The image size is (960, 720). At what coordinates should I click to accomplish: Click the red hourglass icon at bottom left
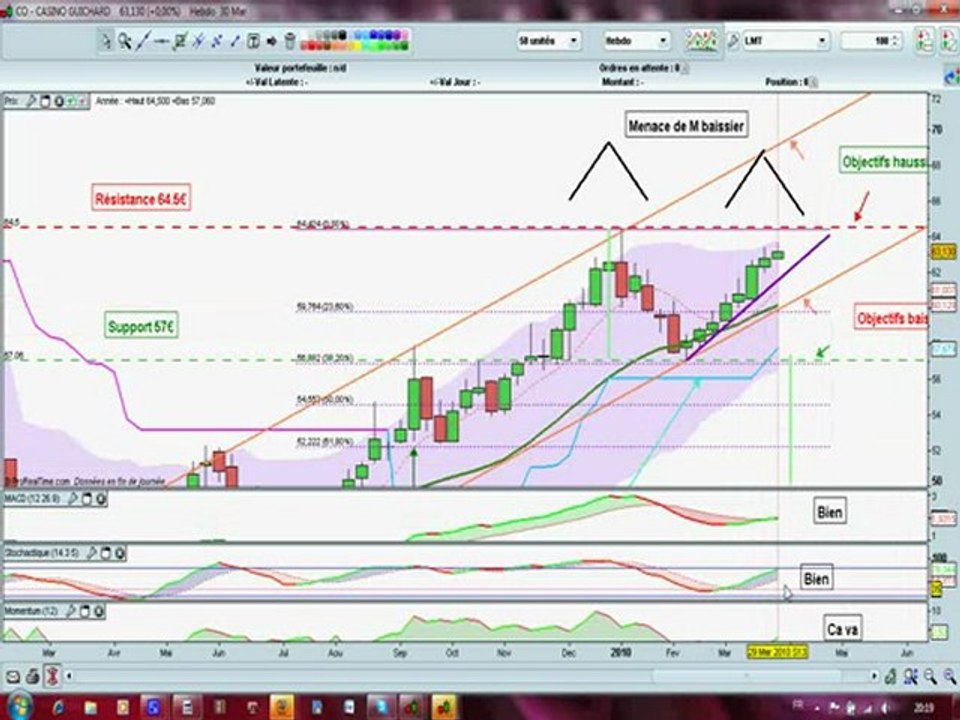tap(52, 676)
